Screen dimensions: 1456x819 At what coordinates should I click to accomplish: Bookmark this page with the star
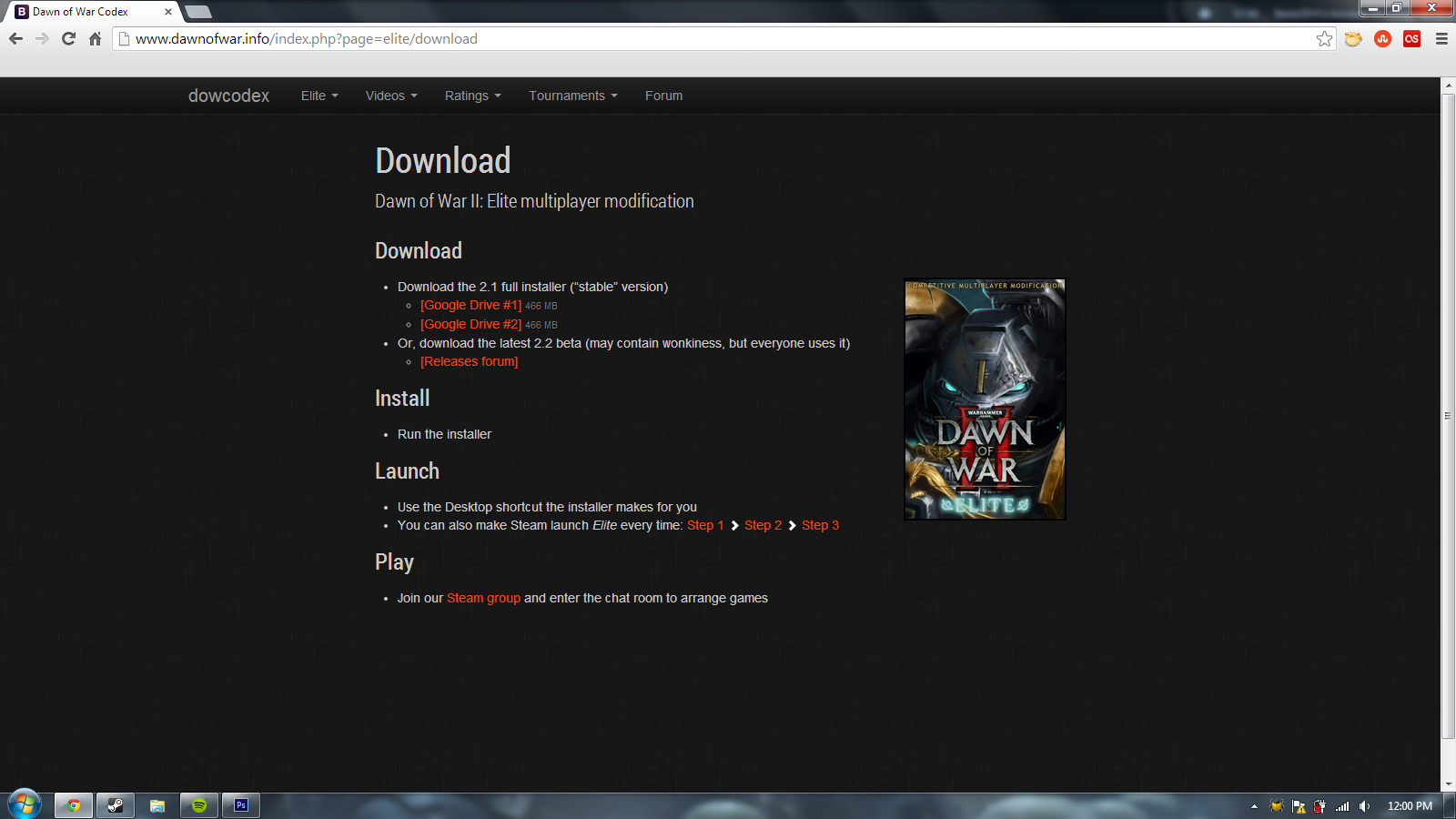tap(1324, 39)
